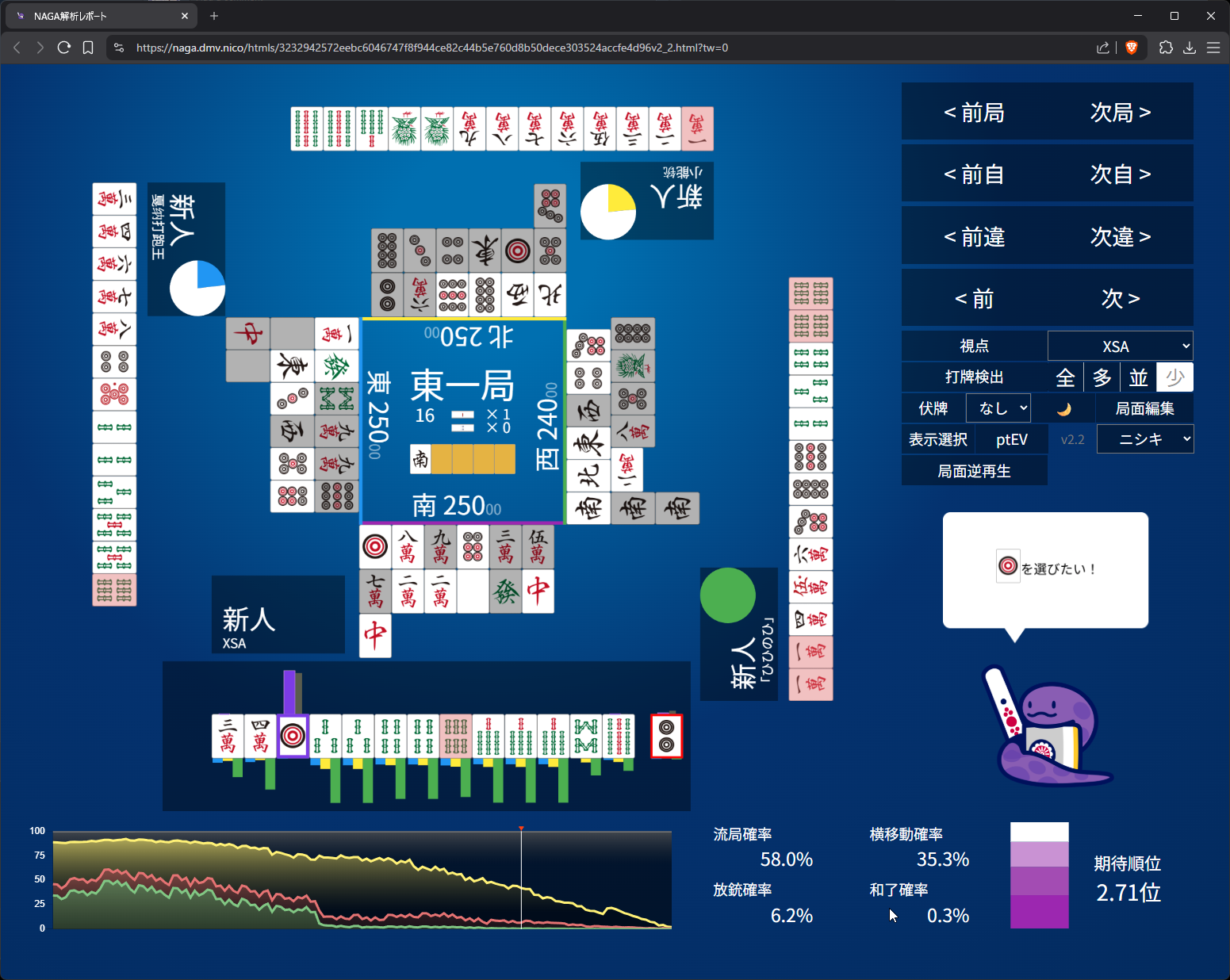Click the share icon in address bar
The height and width of the screenshot is (980, 1230).
1102,48
